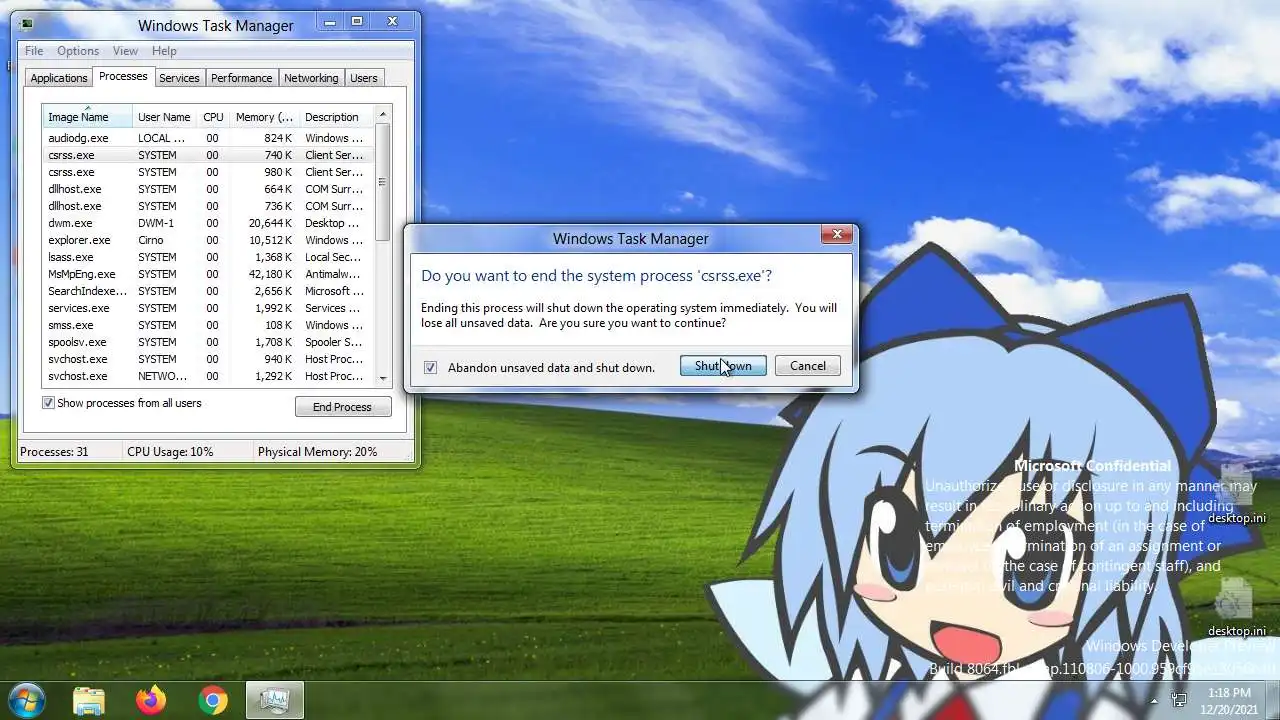Switch to the Users tab
Screen dimensions: 1280x720
click(x=364, y=78)
